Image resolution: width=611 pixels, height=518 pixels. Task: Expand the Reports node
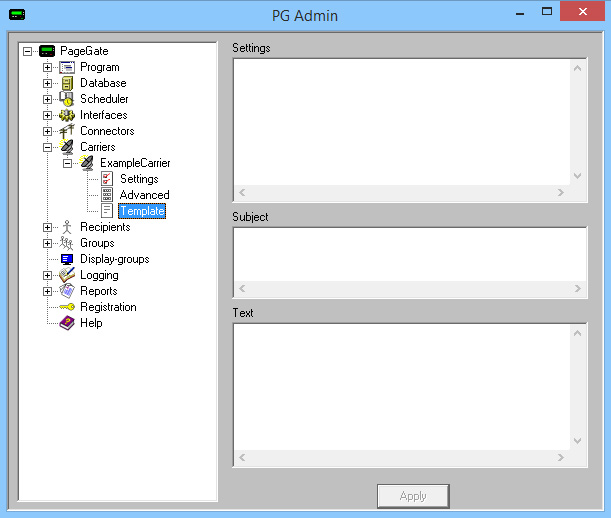click(x=47, y=291)
